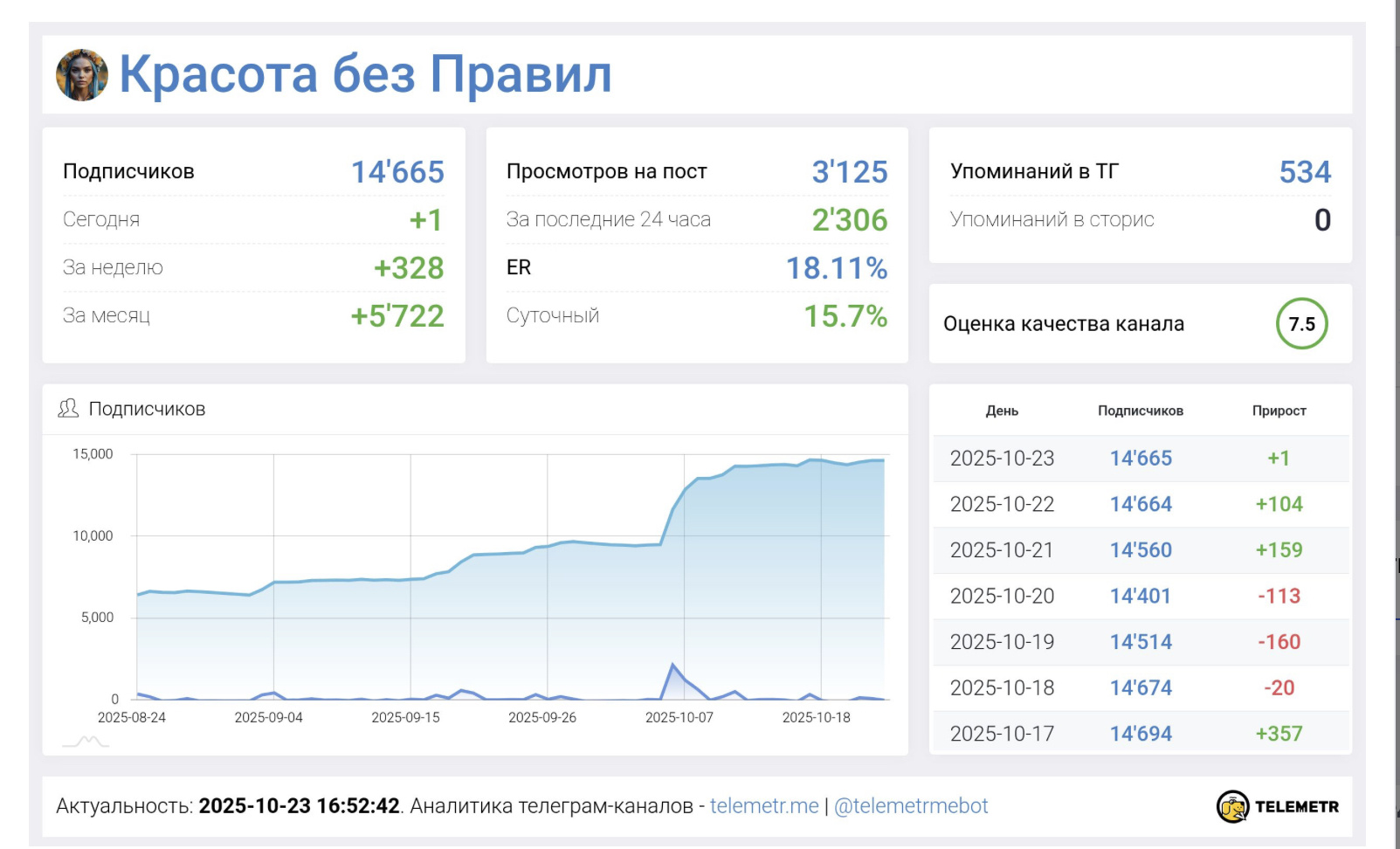Click the Суточный label
Image resolution: width=1400 pixels, height=849 pixels.
(x=553, y=315)
